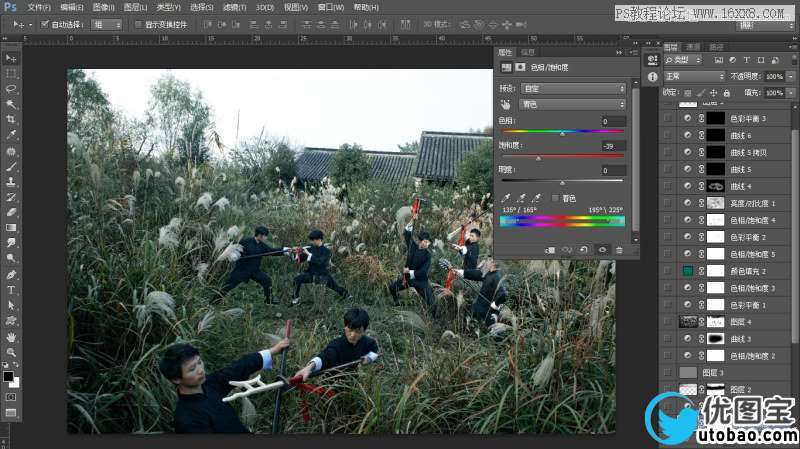The image size is (800, 449).
Task: Select the Eyedropper tool in toolbox
Action: (11, 135)
